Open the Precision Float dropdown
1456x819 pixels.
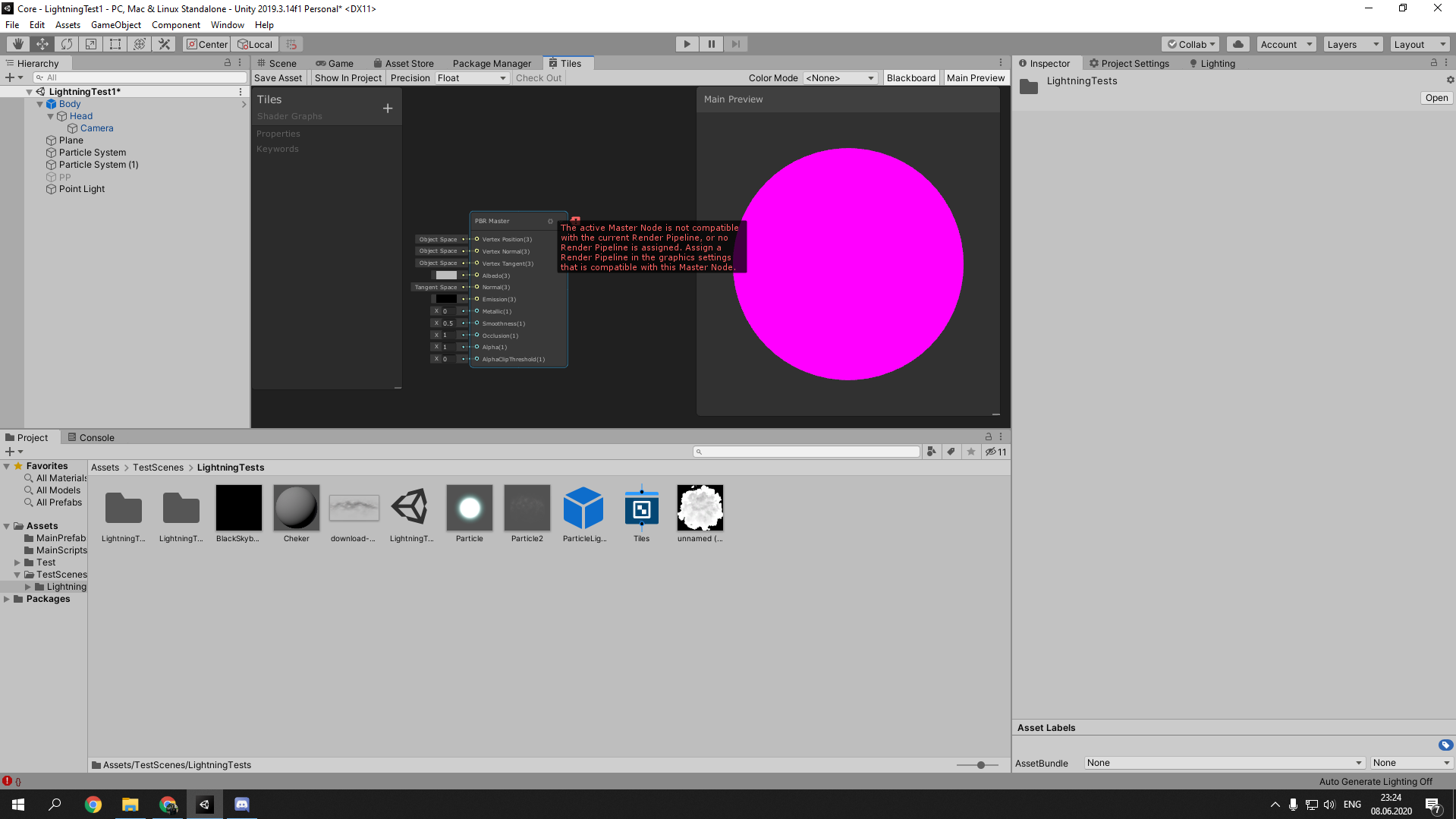pyautogui.click(x=471, y=78)
